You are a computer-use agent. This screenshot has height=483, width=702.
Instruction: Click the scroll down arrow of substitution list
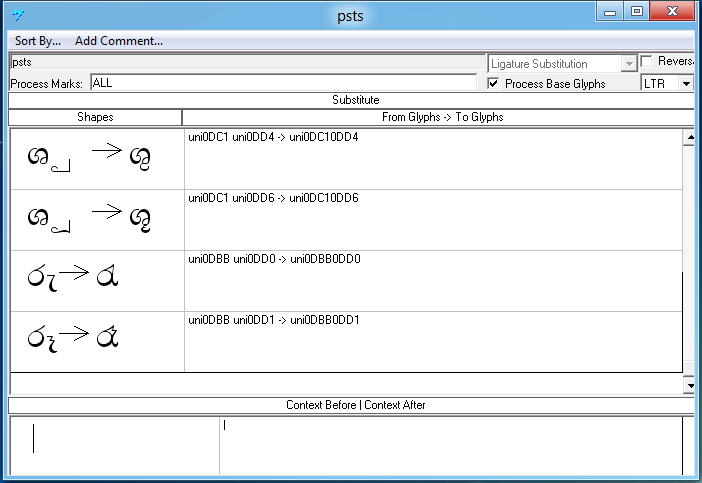tap(689, 385)
